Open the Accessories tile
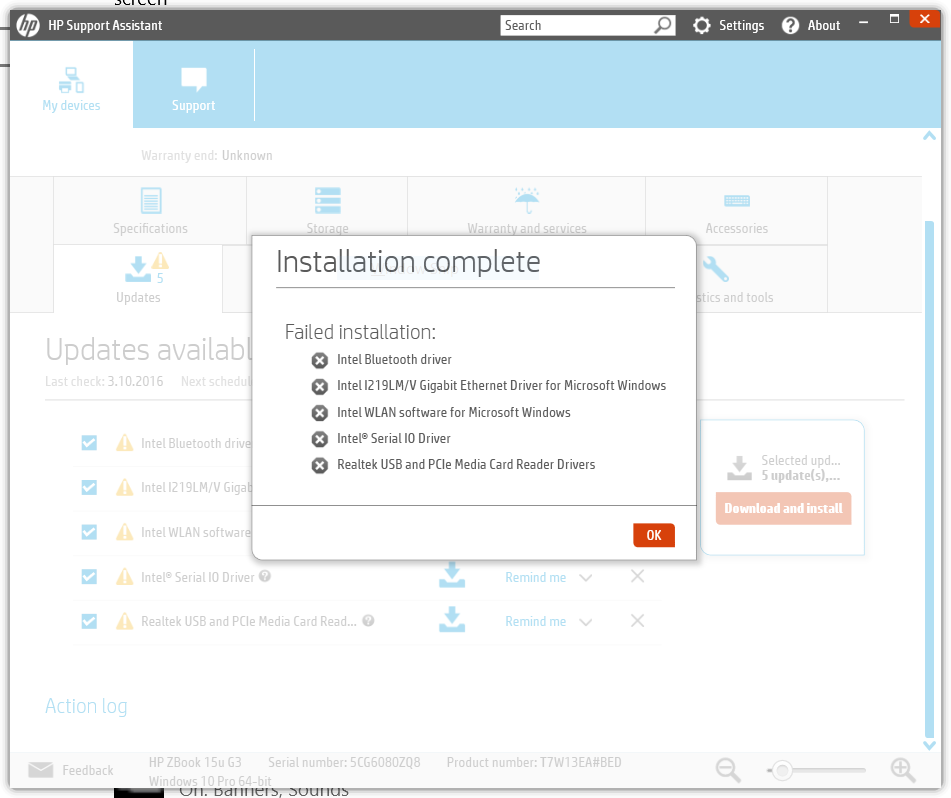 pos(736,211)
